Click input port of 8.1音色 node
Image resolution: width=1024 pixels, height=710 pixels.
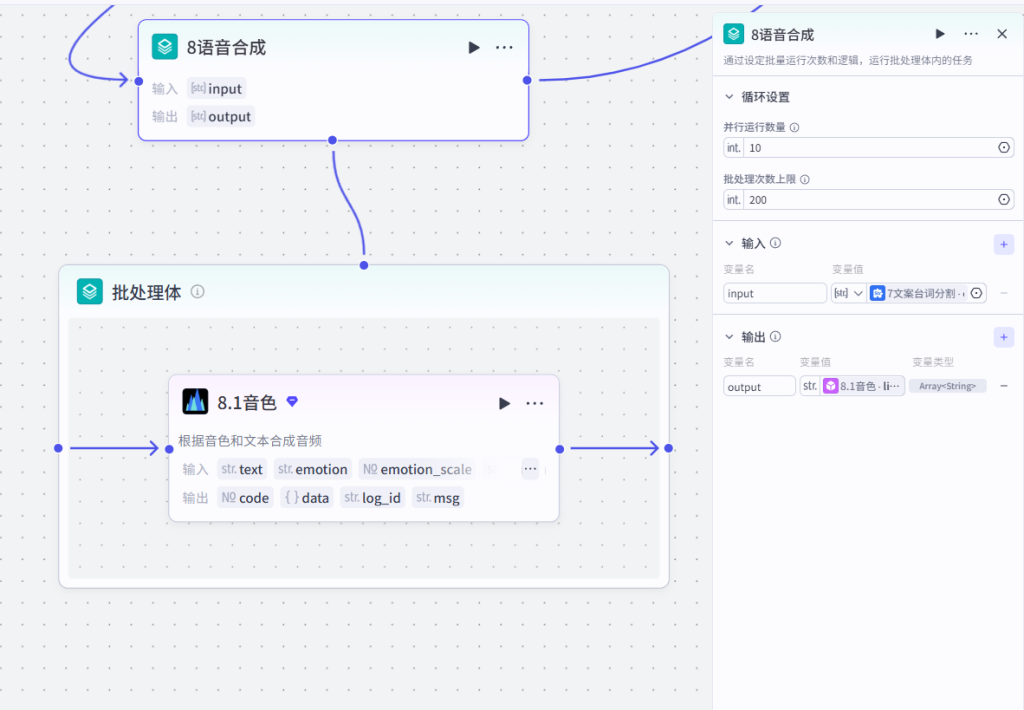[169, 449]
